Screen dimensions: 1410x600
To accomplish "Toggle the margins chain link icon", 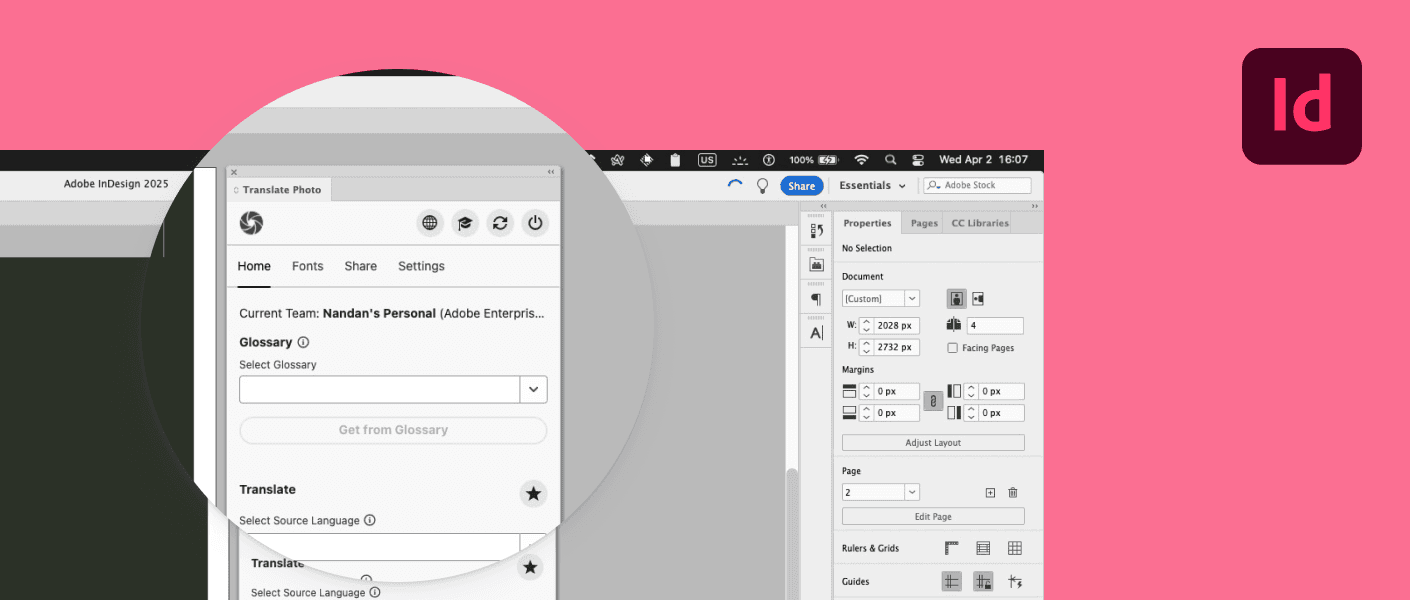I will (x=933, y=401).
